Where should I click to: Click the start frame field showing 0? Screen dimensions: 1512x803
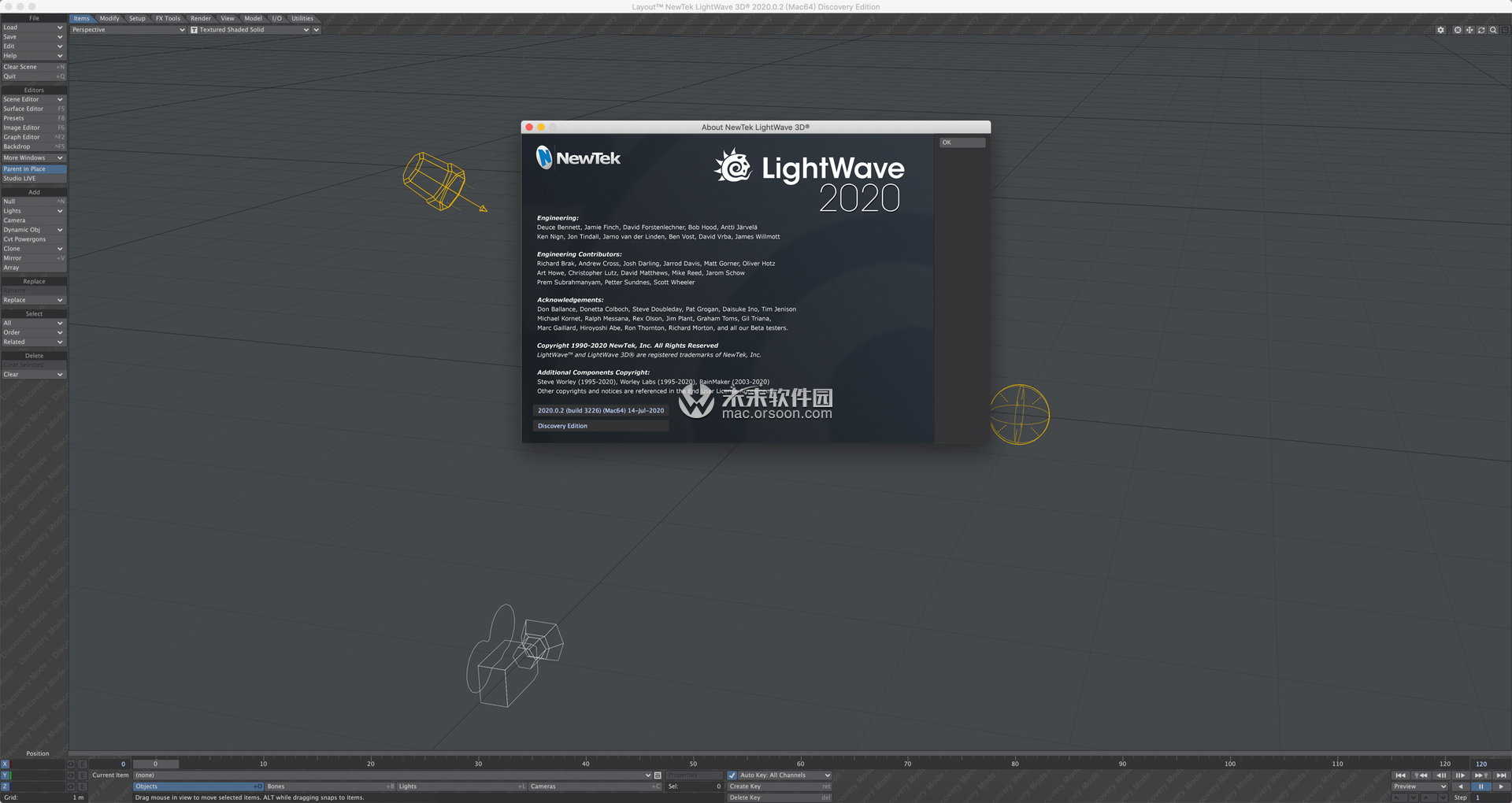(x=109, y=764)
